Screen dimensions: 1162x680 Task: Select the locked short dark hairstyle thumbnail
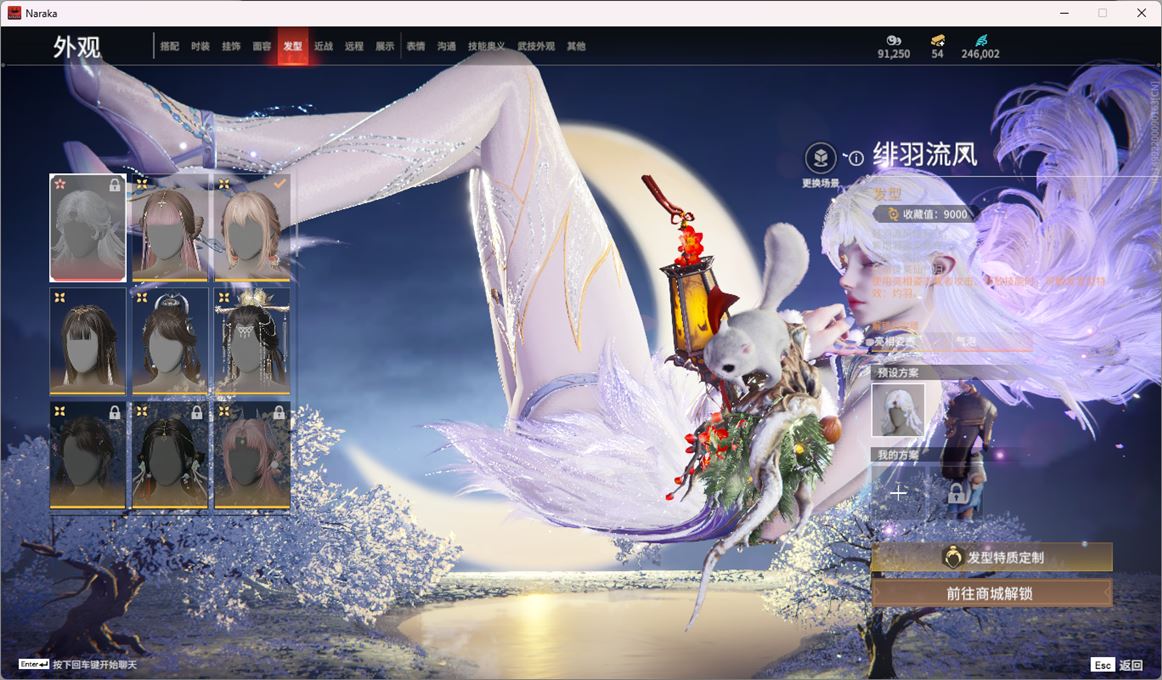click(x=87, y=455)
